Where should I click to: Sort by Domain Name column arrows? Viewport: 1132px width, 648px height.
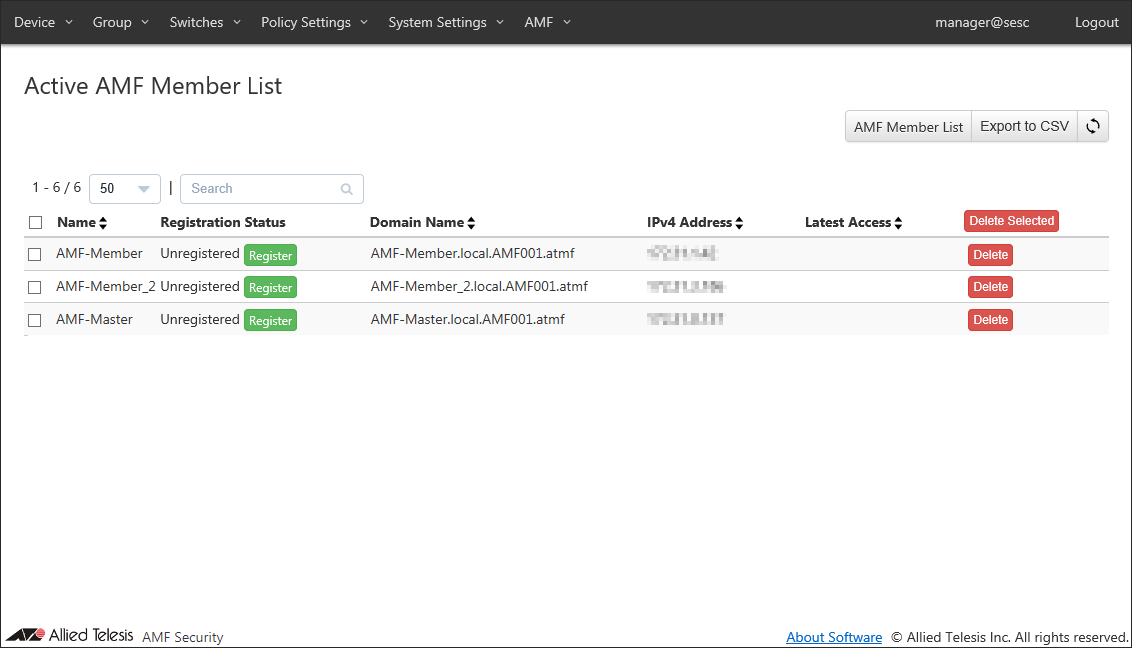(471, 223)
